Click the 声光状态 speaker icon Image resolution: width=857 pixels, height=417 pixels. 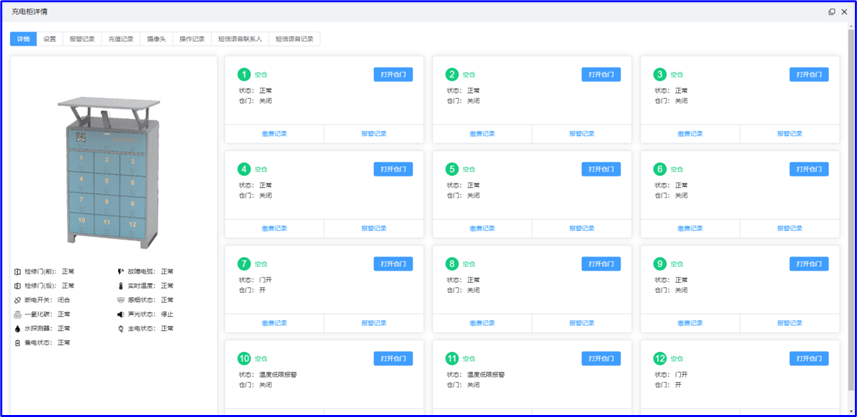[121, 314]
